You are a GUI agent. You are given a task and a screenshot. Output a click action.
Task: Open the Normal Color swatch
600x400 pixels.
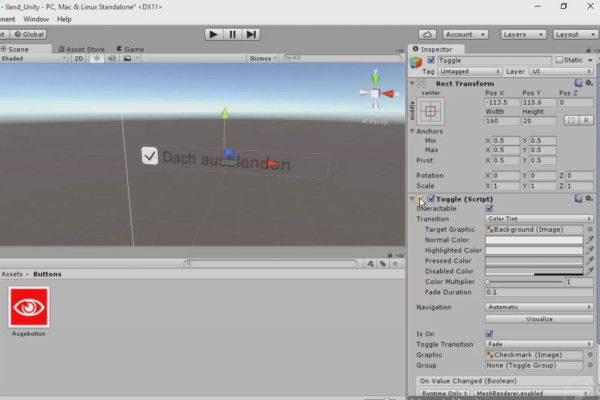tap(534, 240)
